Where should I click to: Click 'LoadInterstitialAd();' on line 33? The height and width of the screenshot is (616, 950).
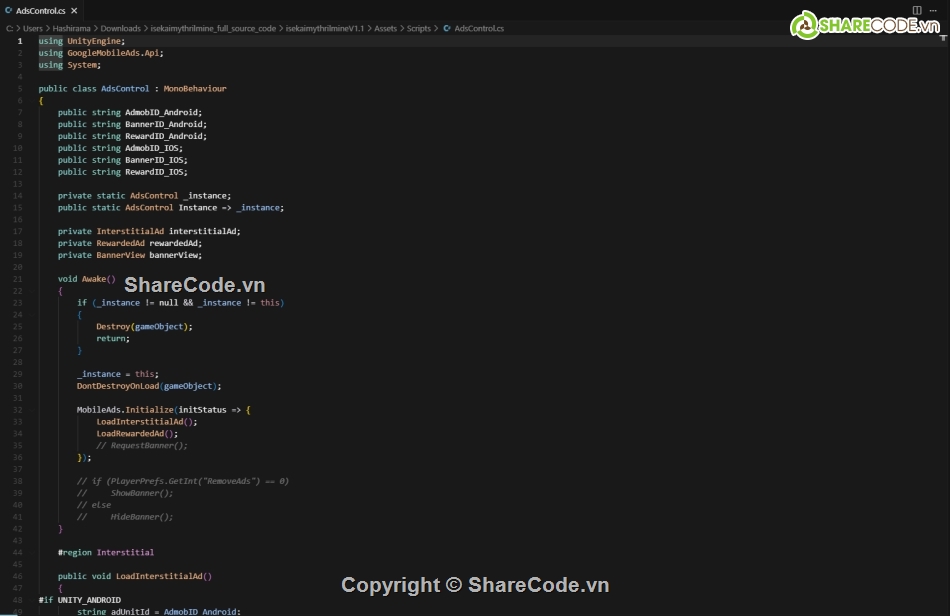147,422
